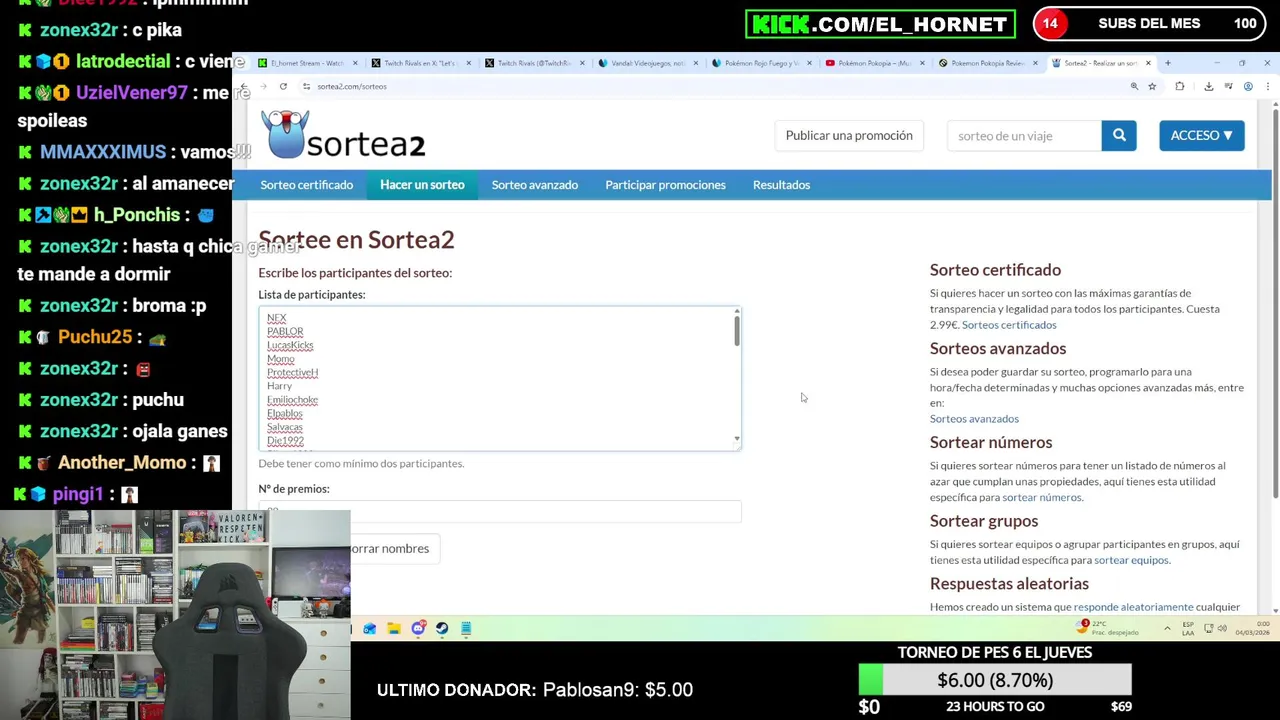Open the notepad app in the taskbar

coord(466,628)
